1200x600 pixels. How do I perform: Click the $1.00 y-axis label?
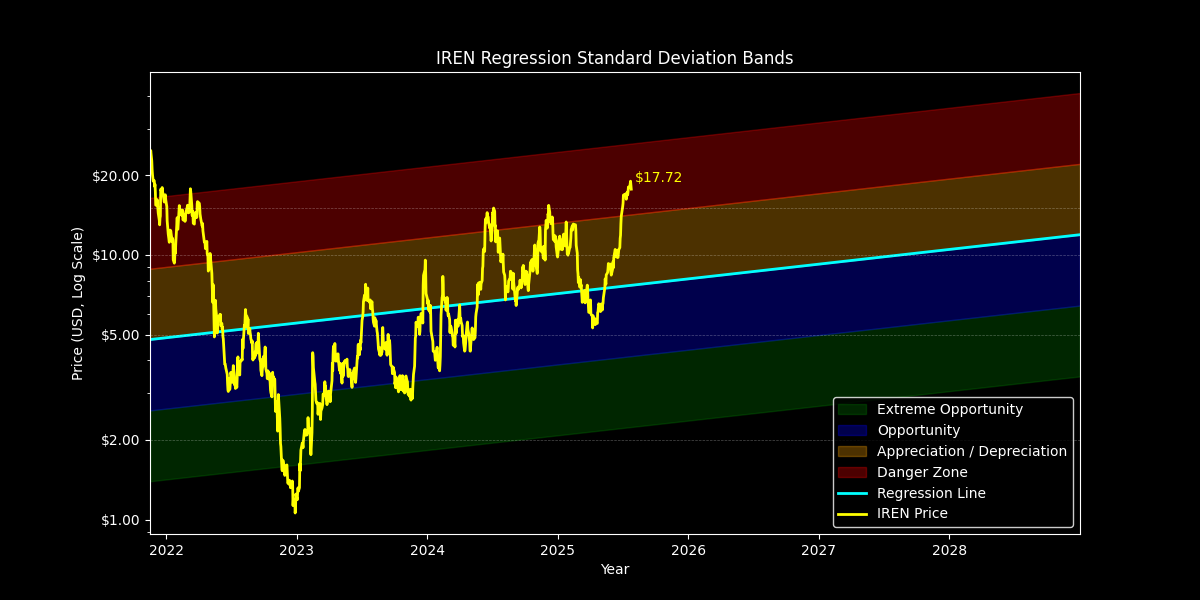[x=119, y=520]
